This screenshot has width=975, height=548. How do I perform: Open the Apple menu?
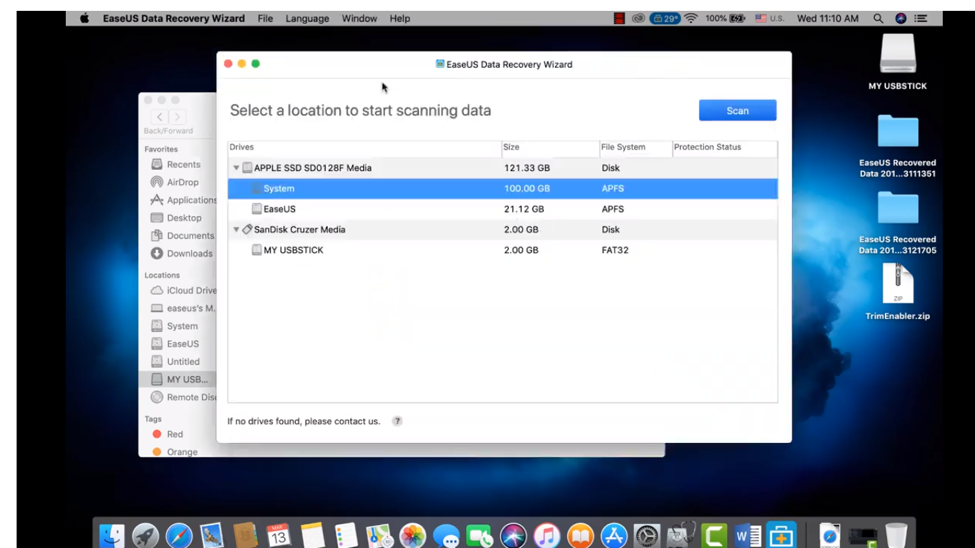(85, 18)
